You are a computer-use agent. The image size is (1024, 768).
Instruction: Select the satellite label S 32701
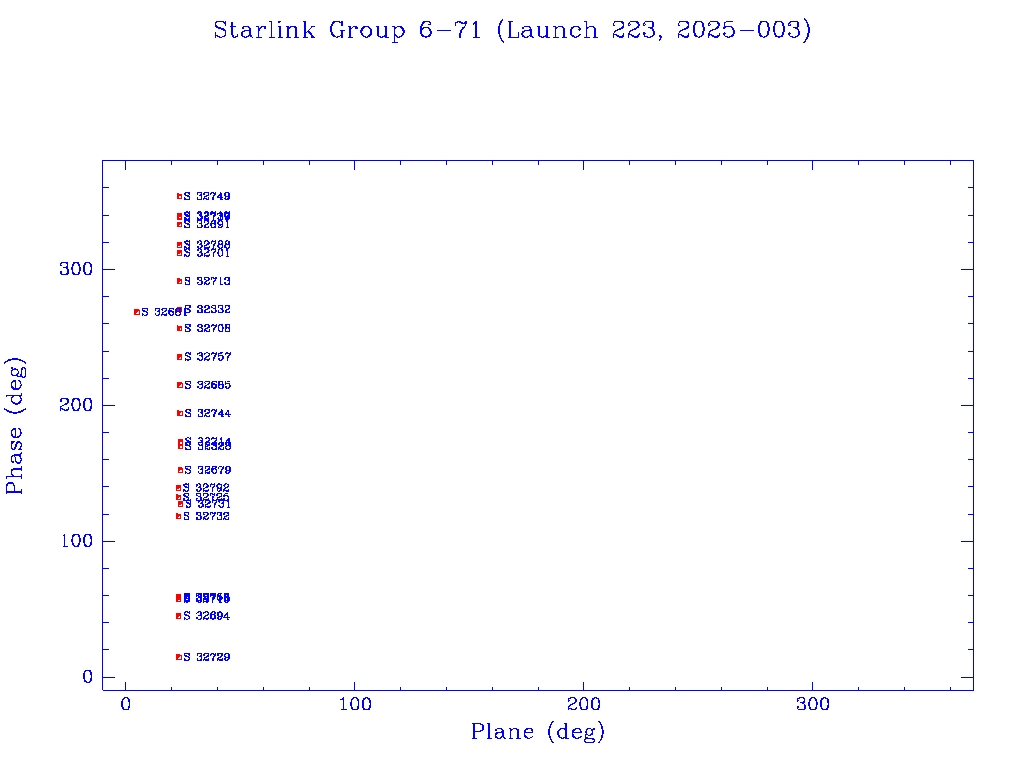pyautogui.click(x=206, y=253)
